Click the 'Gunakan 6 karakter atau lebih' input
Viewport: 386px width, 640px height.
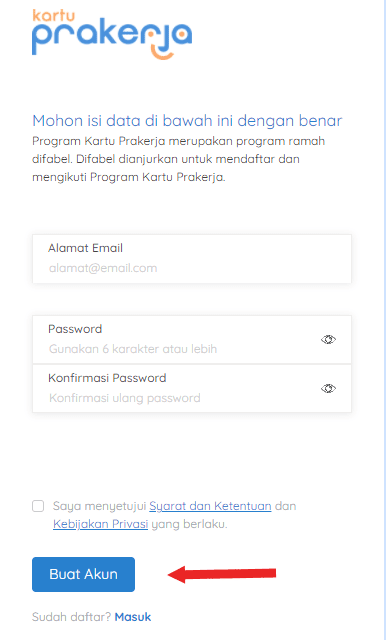point(182,349)
